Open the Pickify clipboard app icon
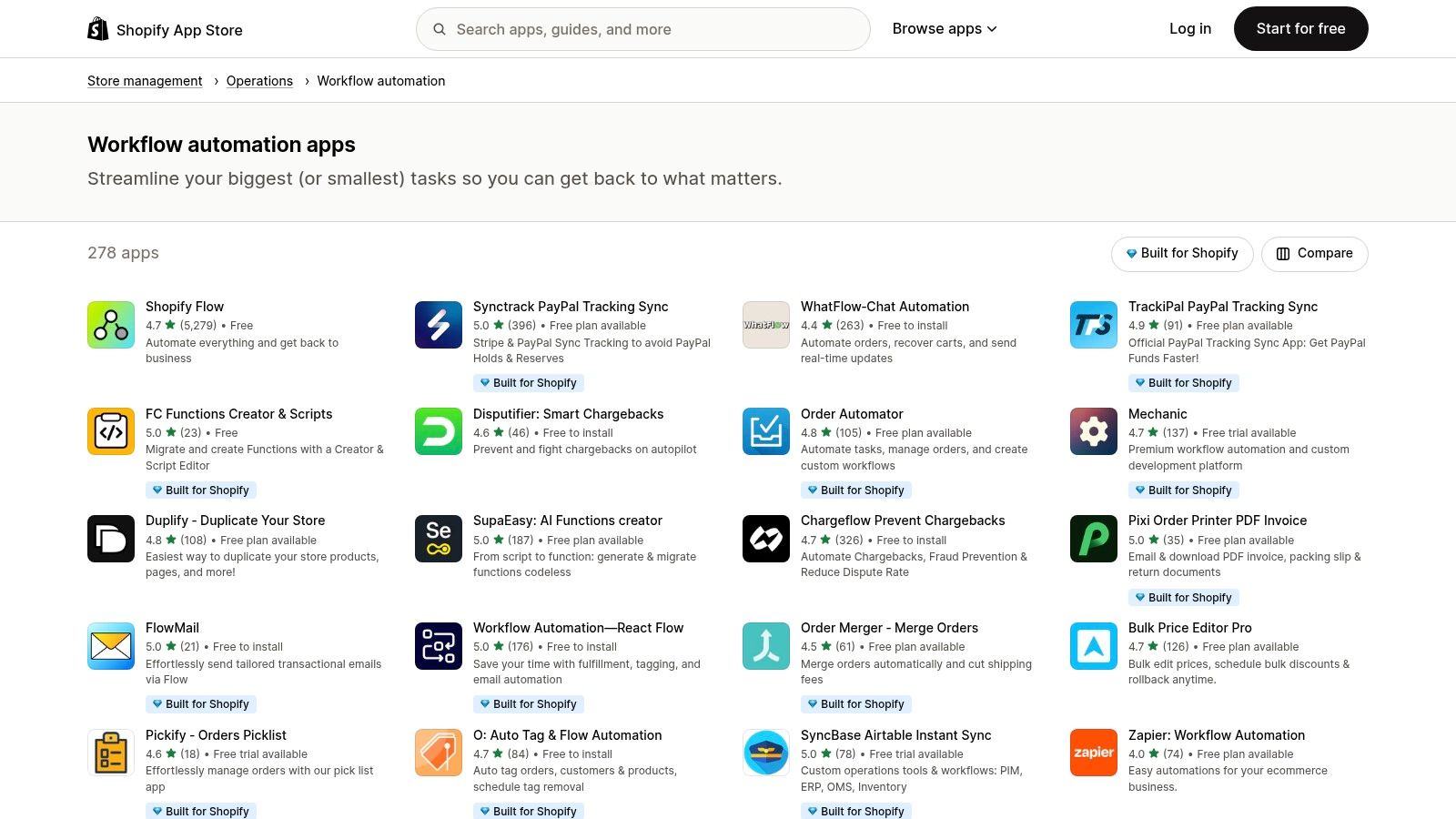 point(110,753)
